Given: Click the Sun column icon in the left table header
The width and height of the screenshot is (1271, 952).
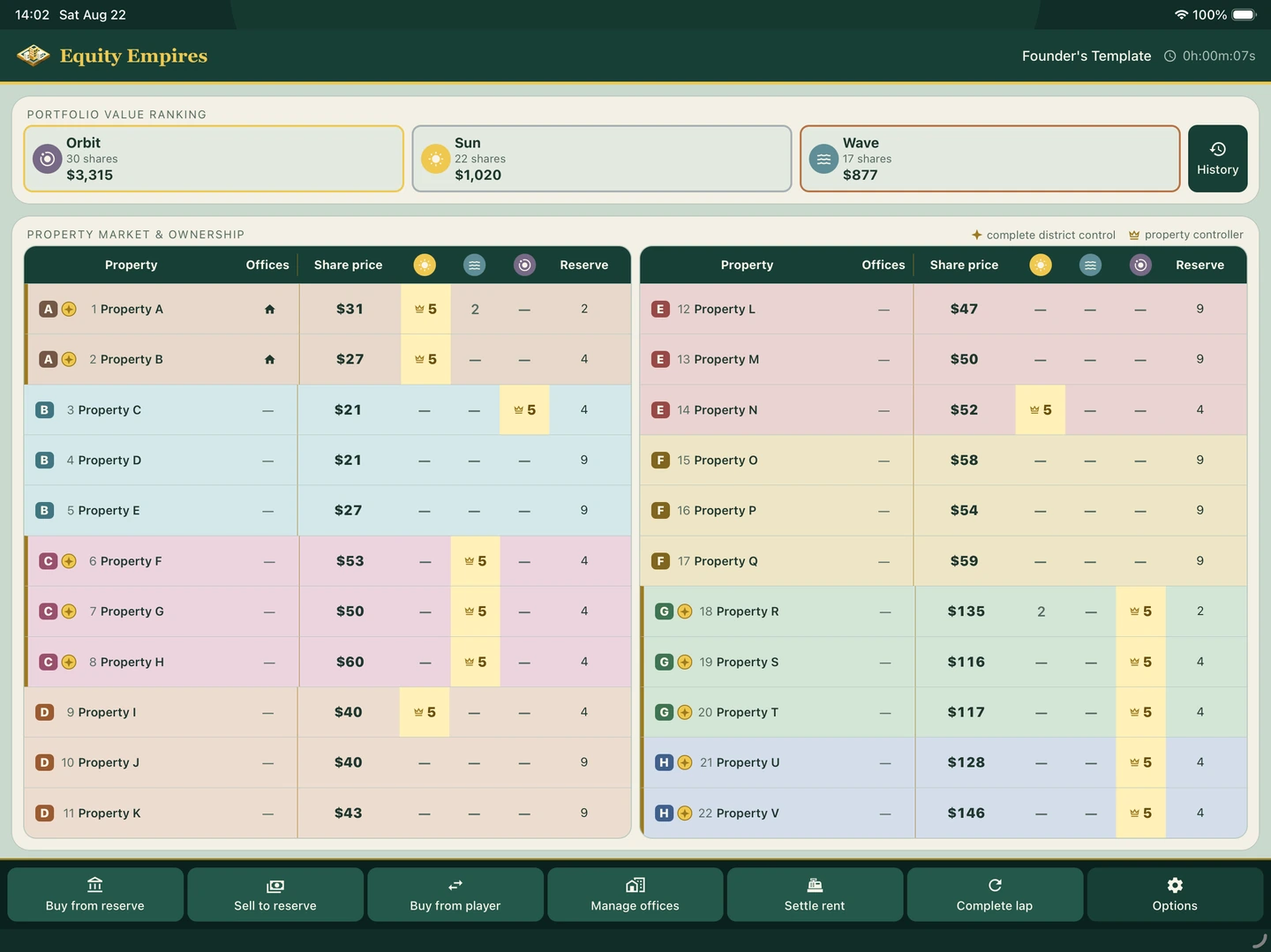Looking at the screenshot, I should point(425,265).
